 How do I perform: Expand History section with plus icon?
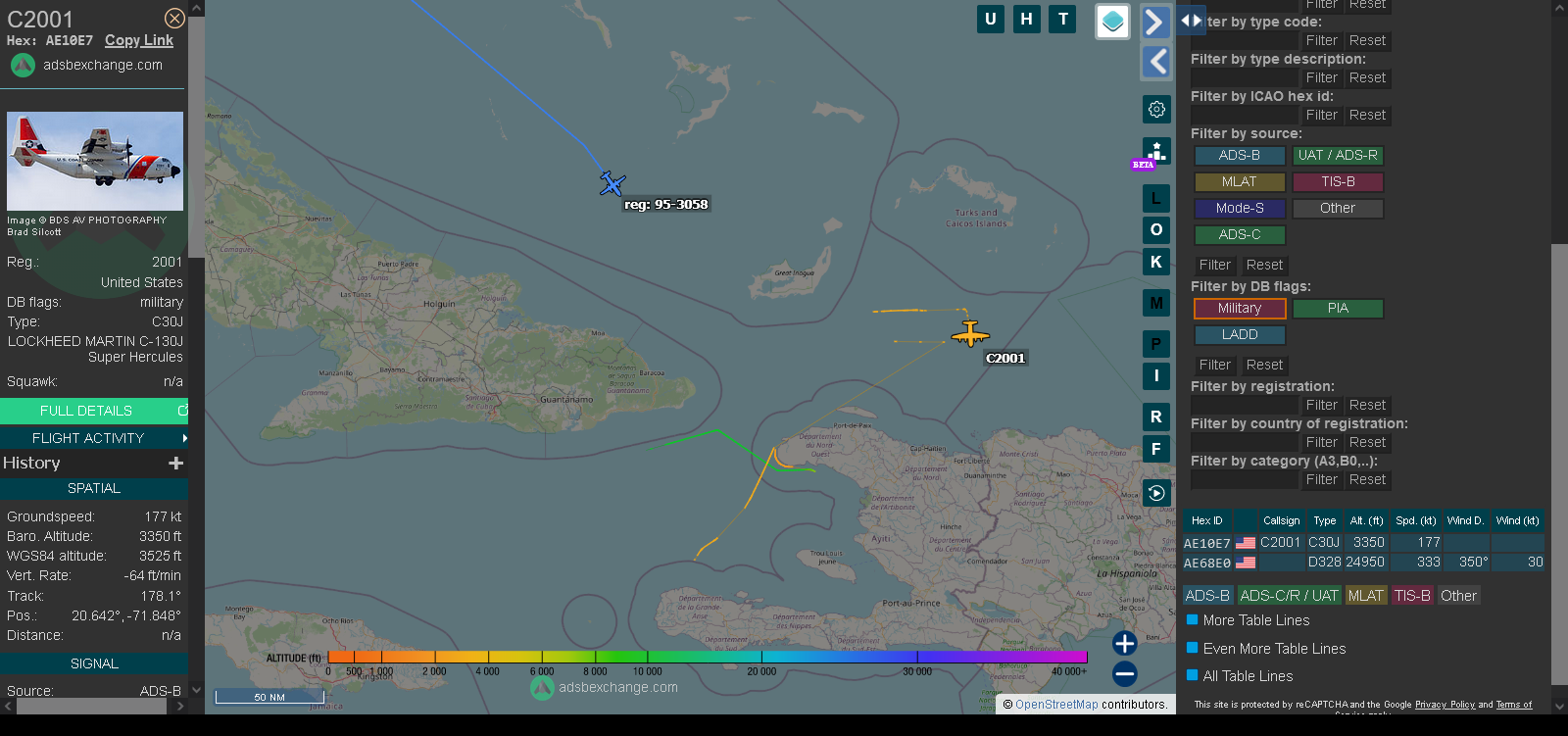point(176,463)
